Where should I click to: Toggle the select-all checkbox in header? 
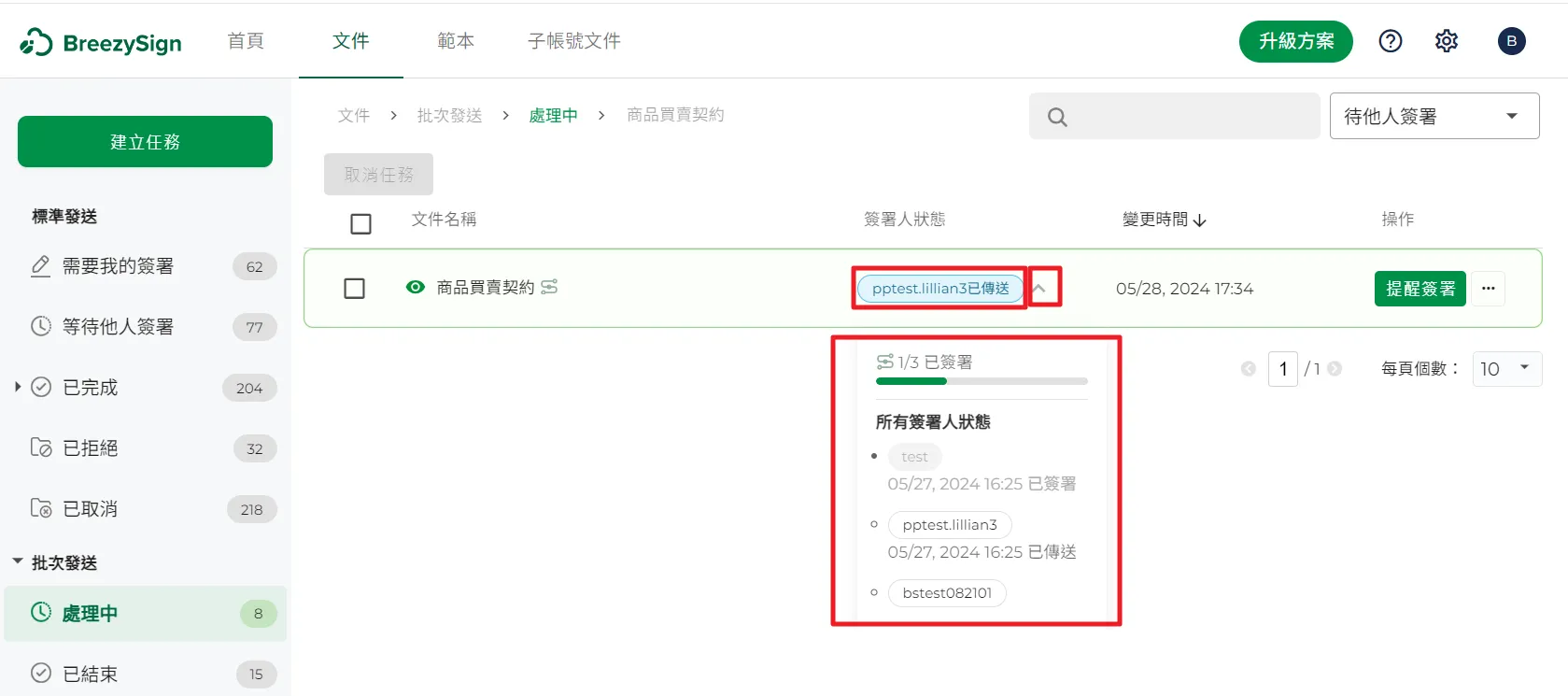[x=360, y=224]
